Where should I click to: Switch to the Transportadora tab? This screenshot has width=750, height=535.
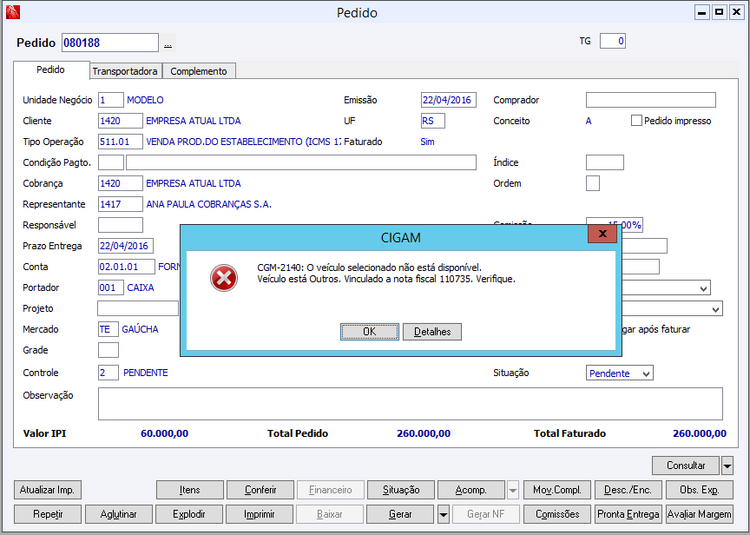click(x=125, y=71)
